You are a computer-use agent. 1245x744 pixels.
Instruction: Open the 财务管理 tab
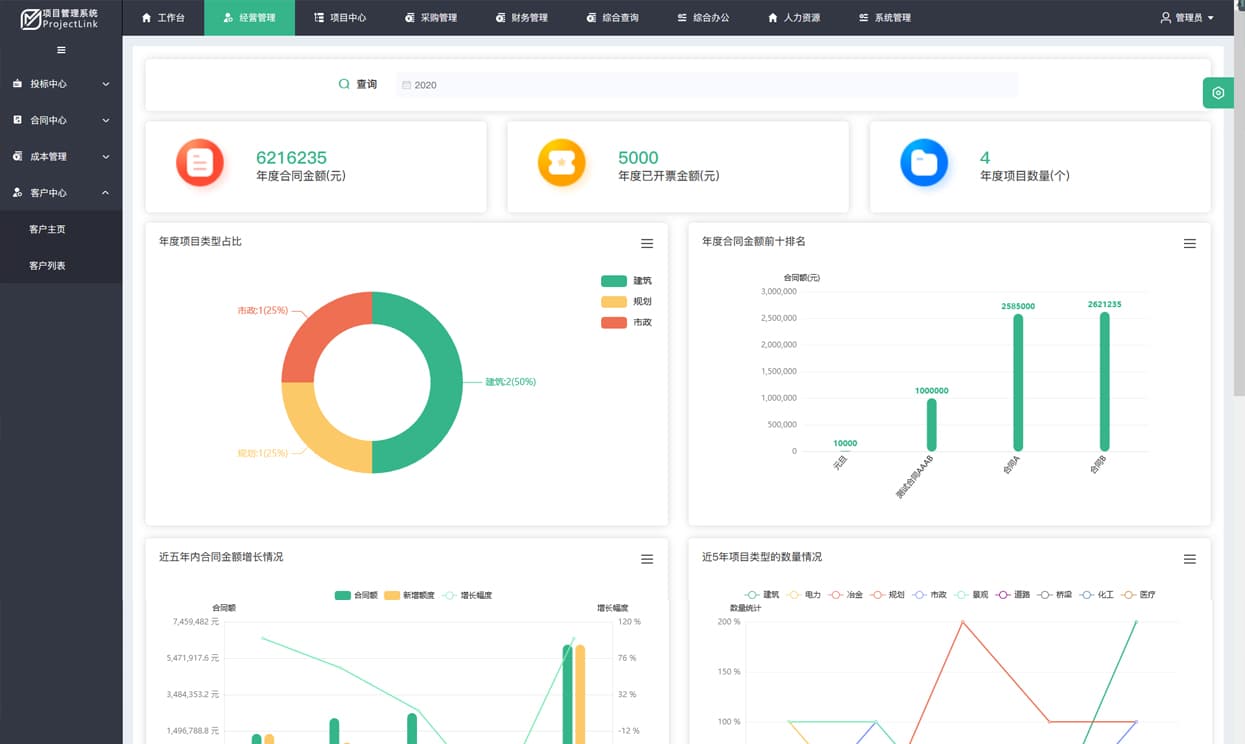(522, 18)
